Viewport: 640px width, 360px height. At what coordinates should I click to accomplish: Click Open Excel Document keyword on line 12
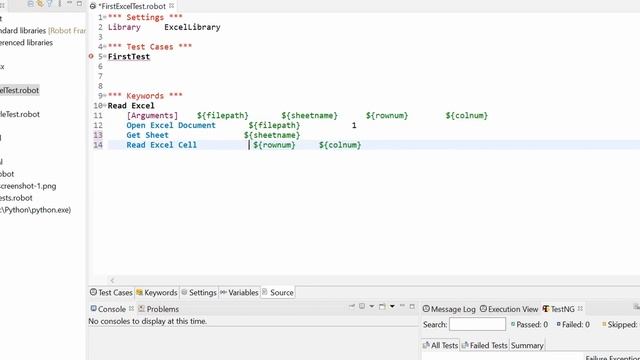171,125
